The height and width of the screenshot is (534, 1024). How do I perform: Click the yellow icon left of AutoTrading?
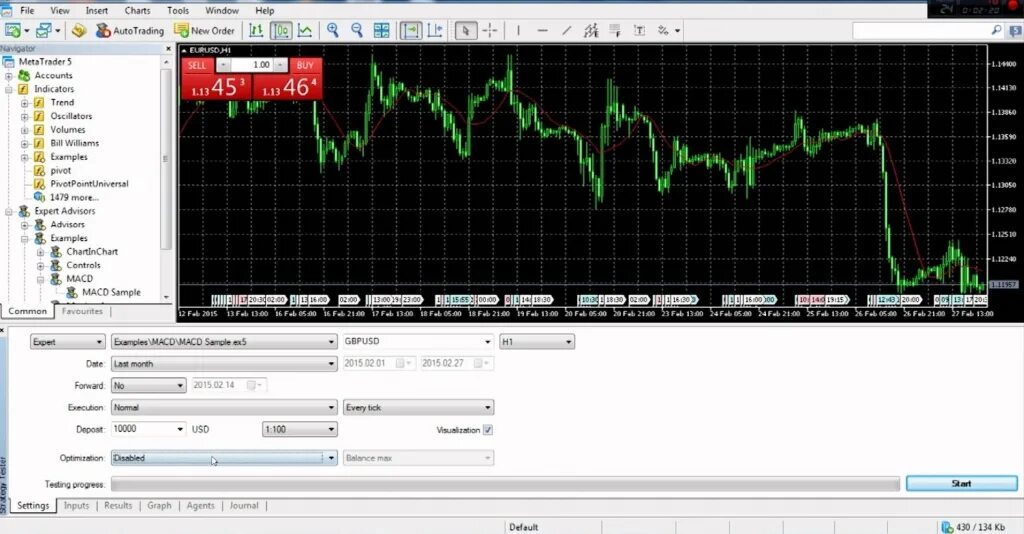79,30
